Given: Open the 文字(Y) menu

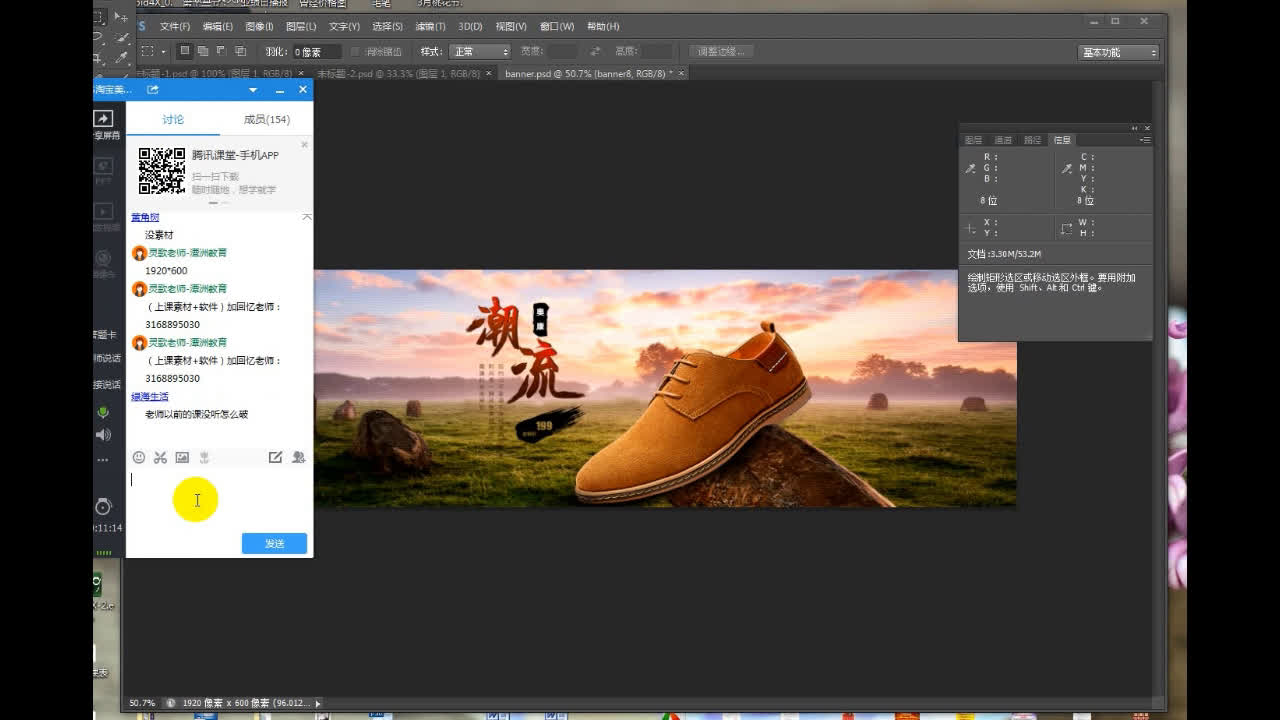Looking at the screenshot, I should tap(344, 26).
